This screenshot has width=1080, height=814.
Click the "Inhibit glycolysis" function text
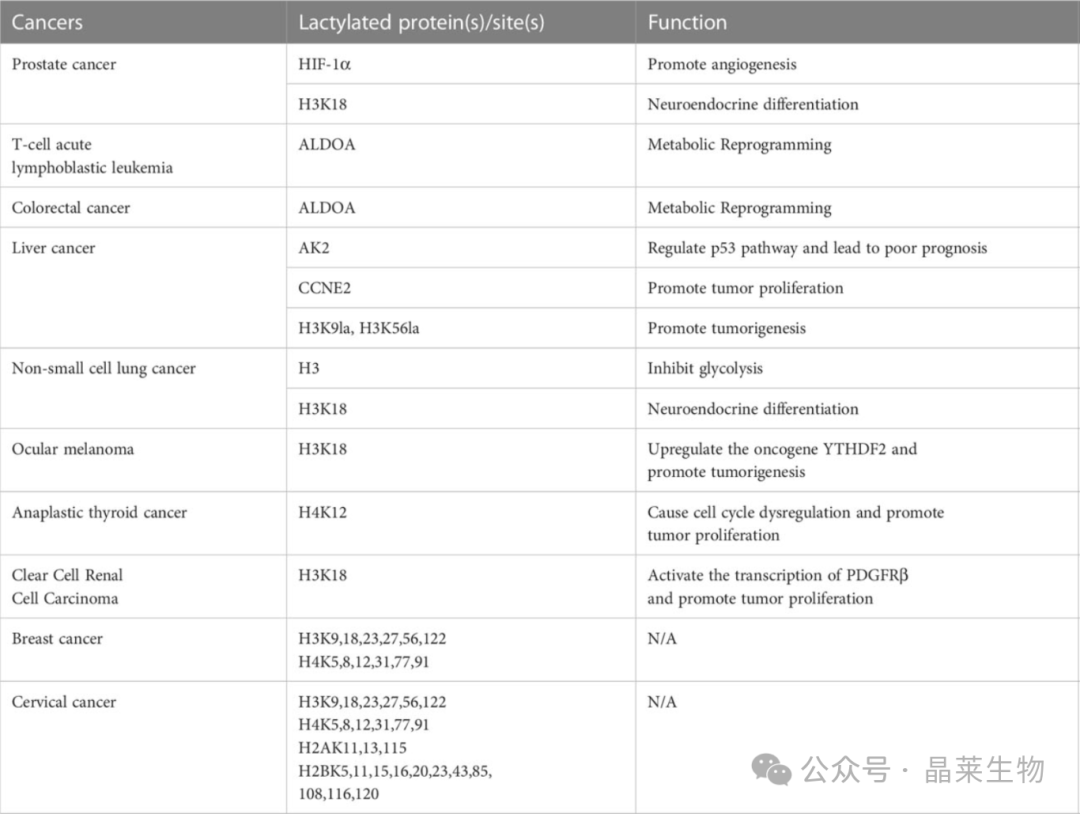pos(705,368)
